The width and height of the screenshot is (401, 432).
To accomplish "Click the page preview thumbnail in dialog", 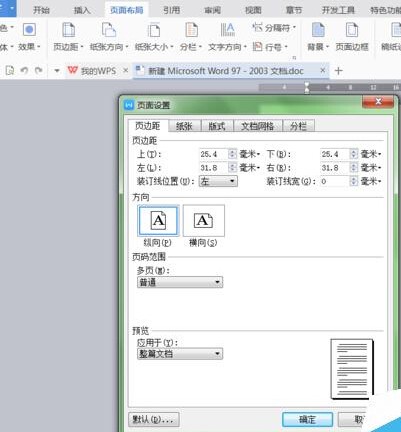I will [352, 369].
